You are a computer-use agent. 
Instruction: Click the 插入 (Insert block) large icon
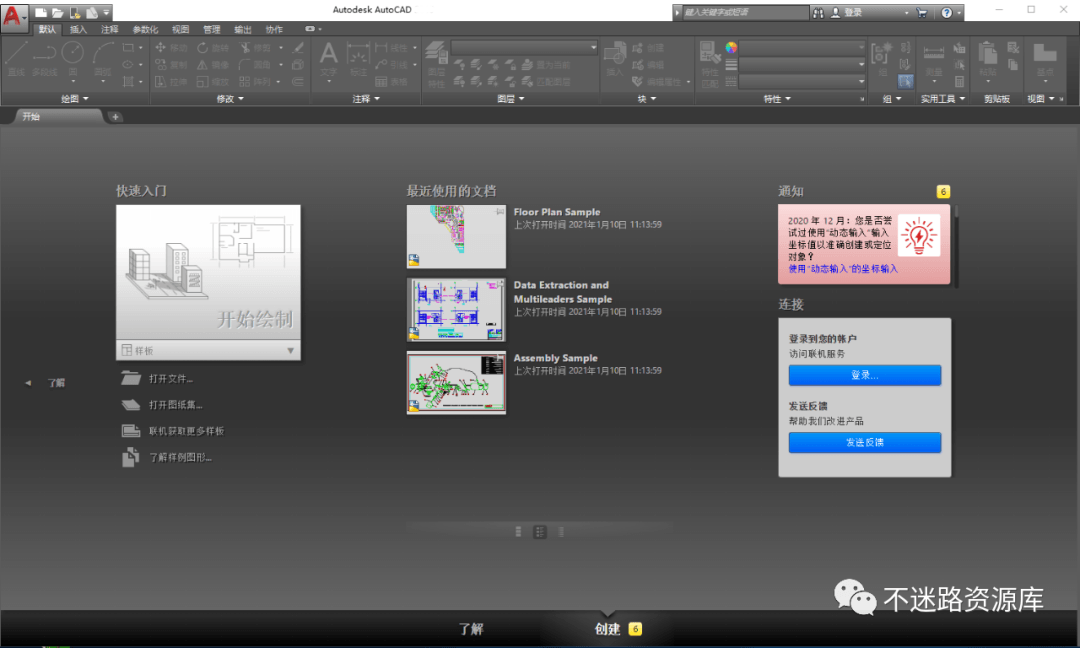[614, 54]
